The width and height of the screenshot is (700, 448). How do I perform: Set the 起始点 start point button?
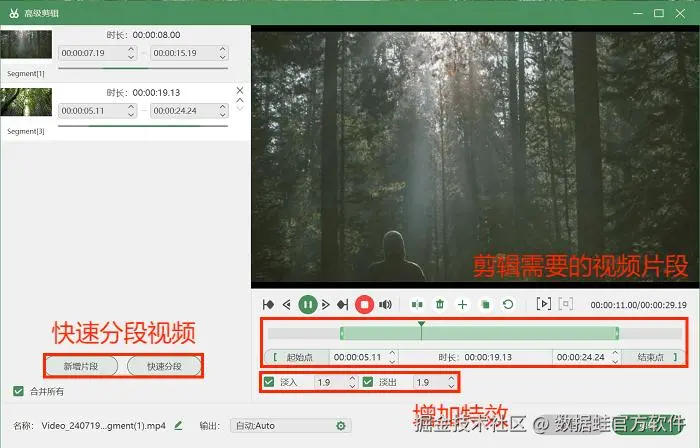297,357
